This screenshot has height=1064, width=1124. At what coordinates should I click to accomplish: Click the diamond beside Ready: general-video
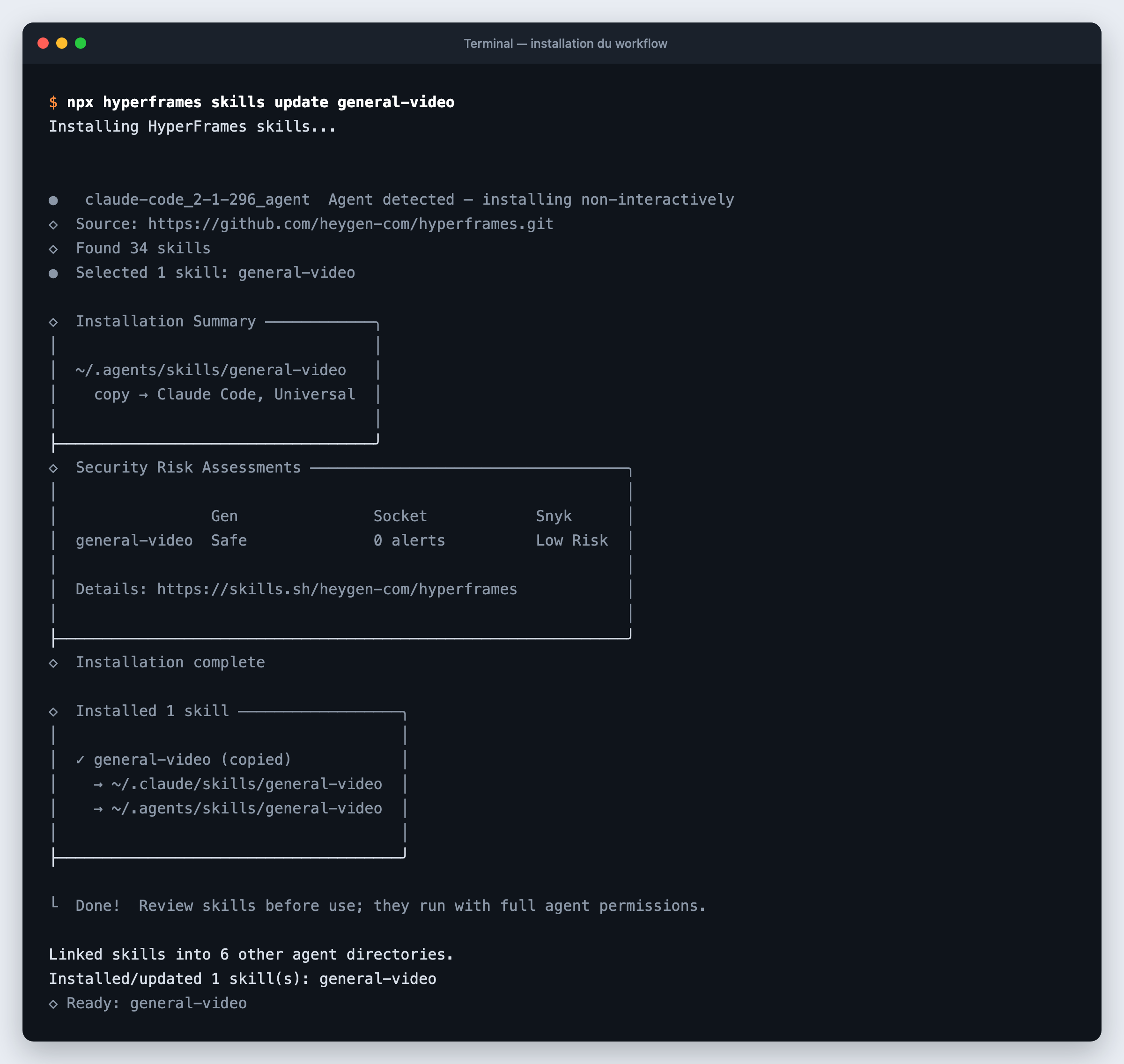[x=53, y=1004]
